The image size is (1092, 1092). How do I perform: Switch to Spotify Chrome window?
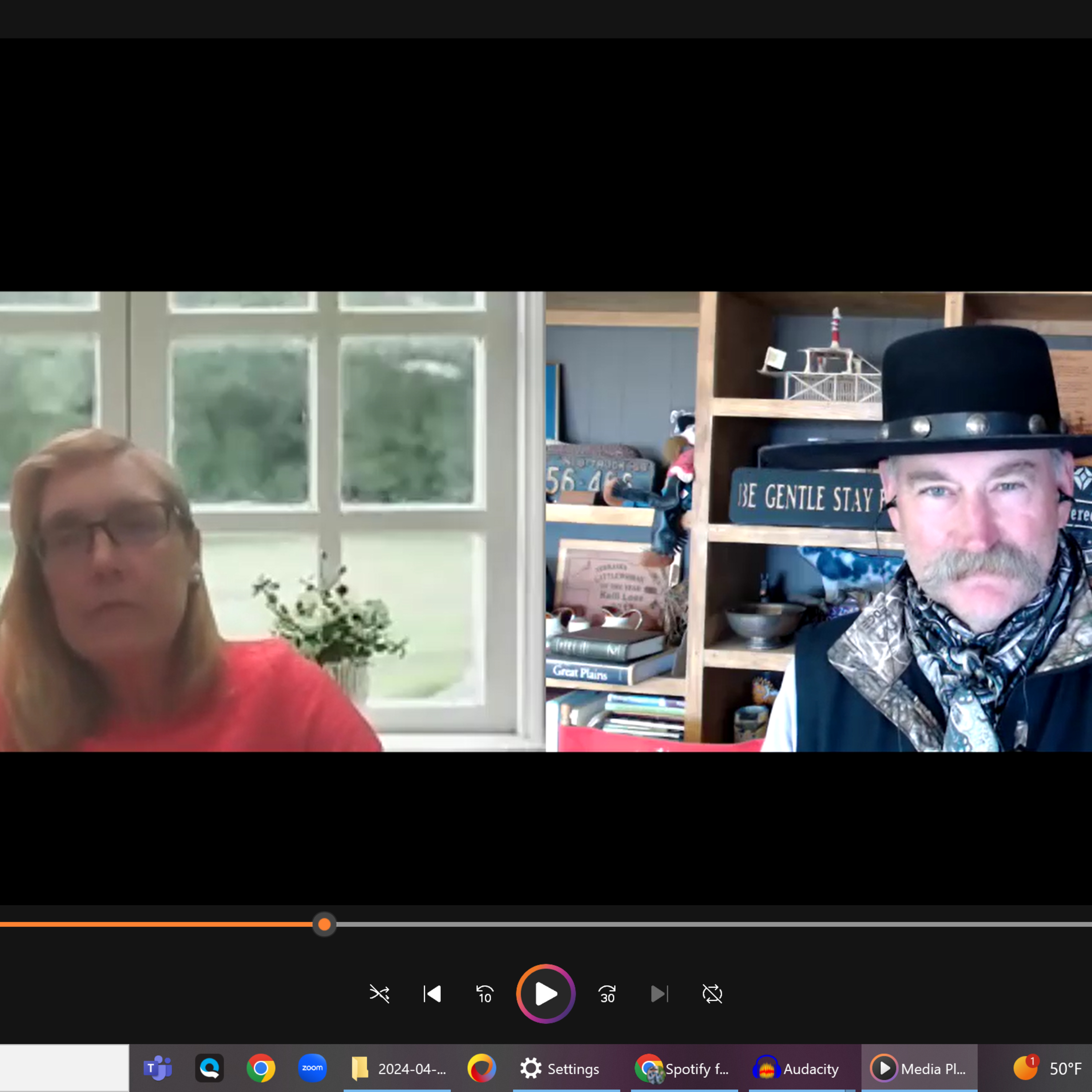point(683,1068)
